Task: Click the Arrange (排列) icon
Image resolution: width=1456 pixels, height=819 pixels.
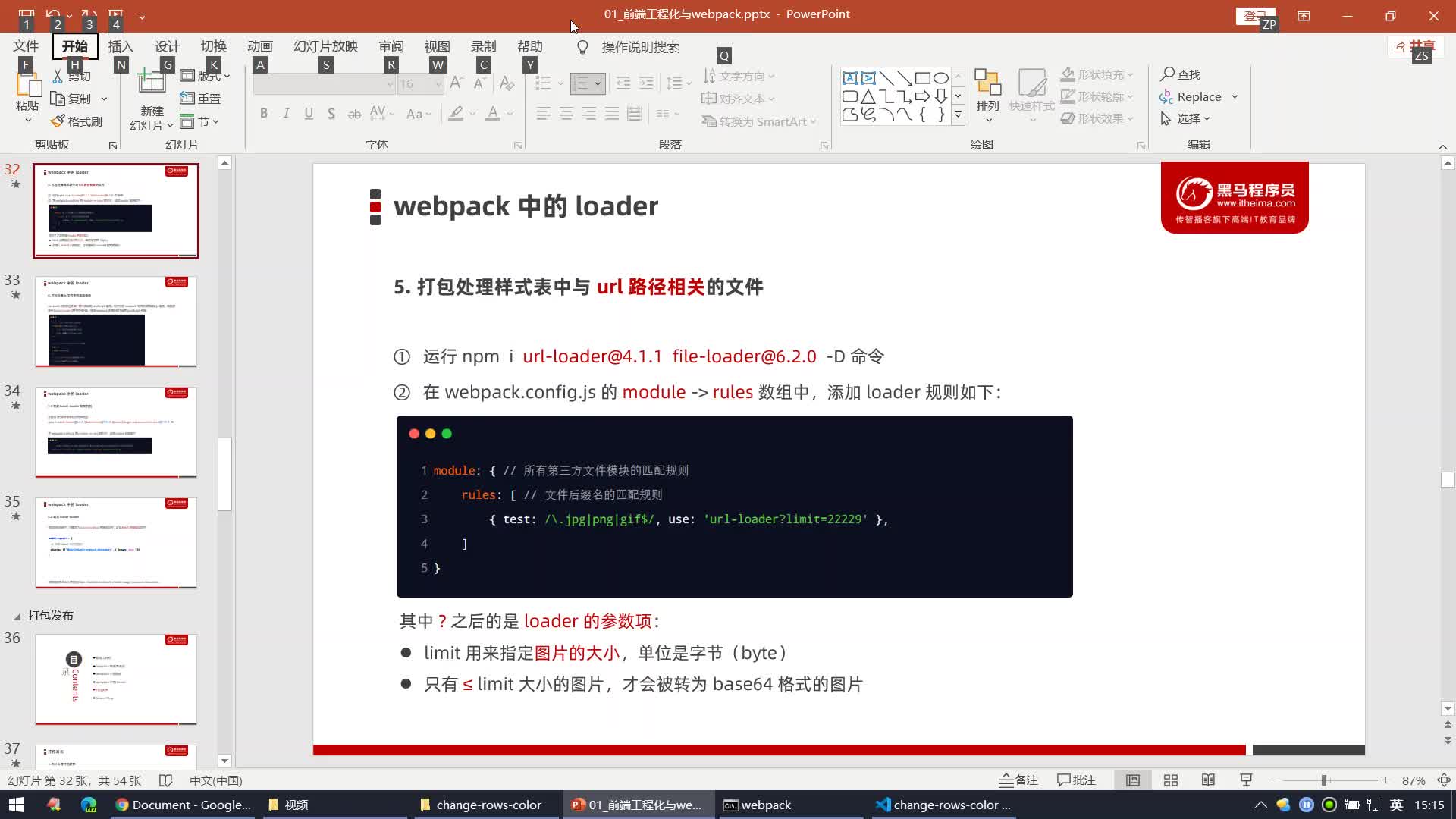Action: [x=987, y=83]
